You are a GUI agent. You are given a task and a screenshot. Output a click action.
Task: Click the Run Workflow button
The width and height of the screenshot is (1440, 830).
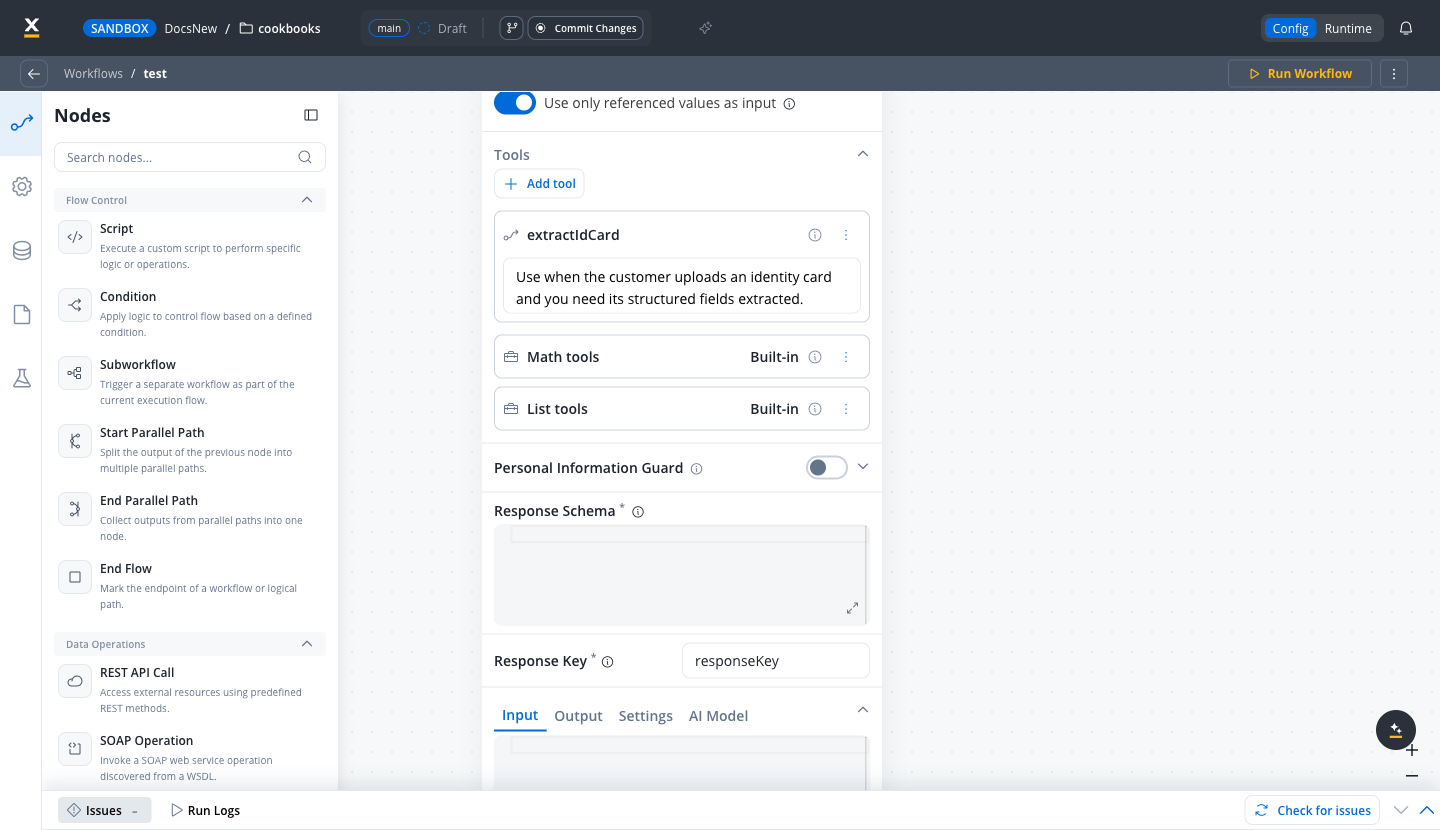coord(1300,73)
